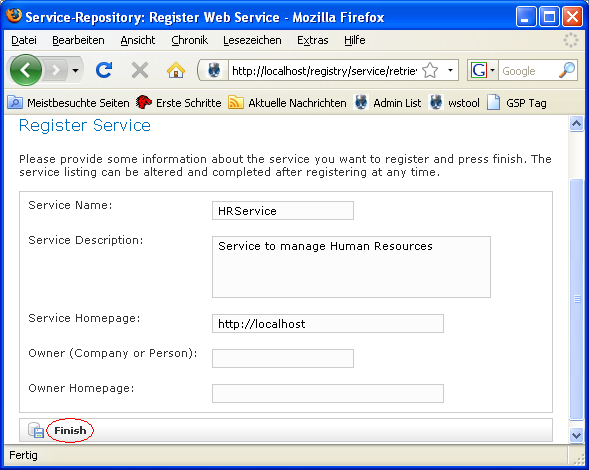
Task: Go back with the green arrow
Action: pos(26,70)
